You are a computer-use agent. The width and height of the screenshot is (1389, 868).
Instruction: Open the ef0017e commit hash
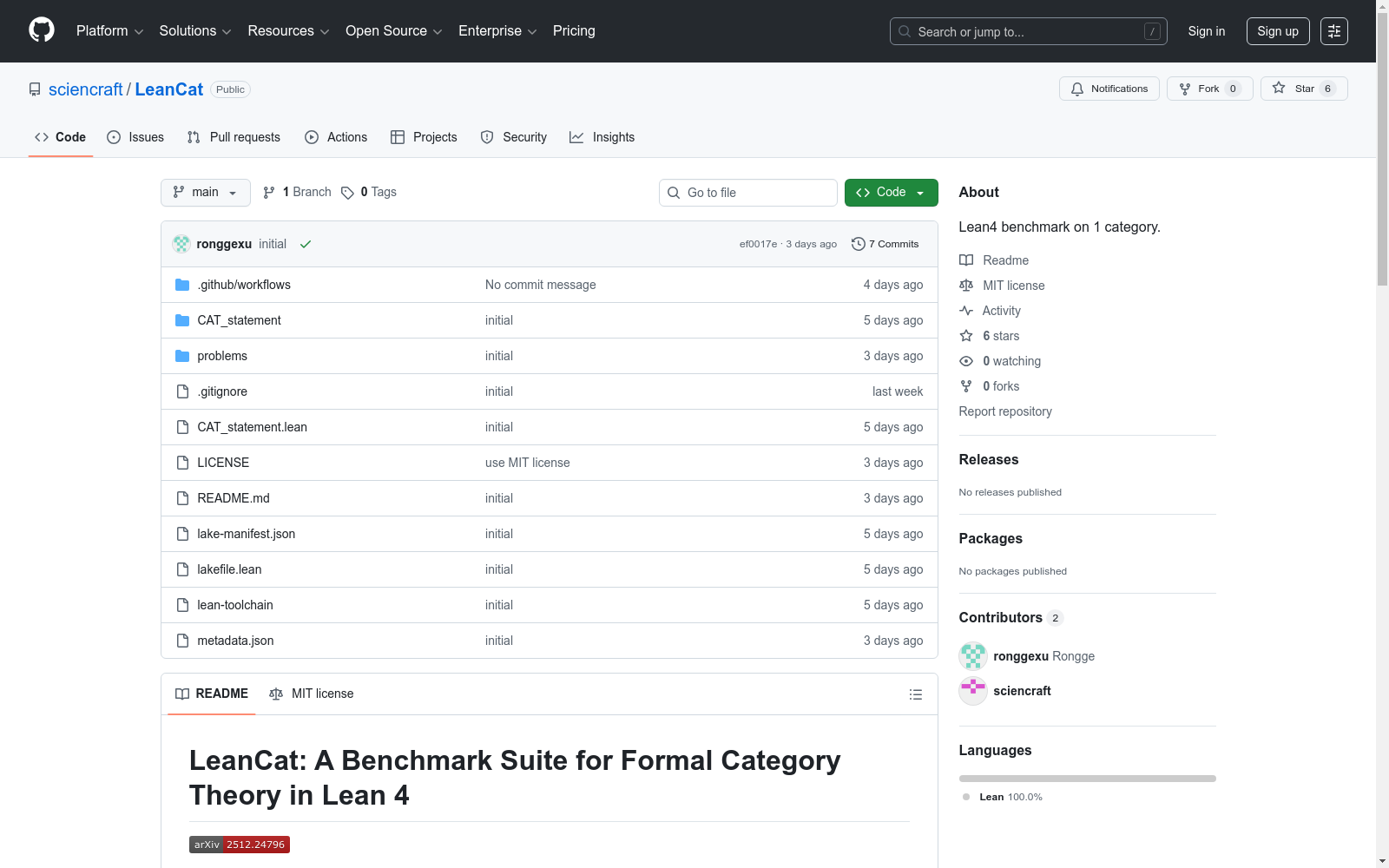(x=758, y=244)
